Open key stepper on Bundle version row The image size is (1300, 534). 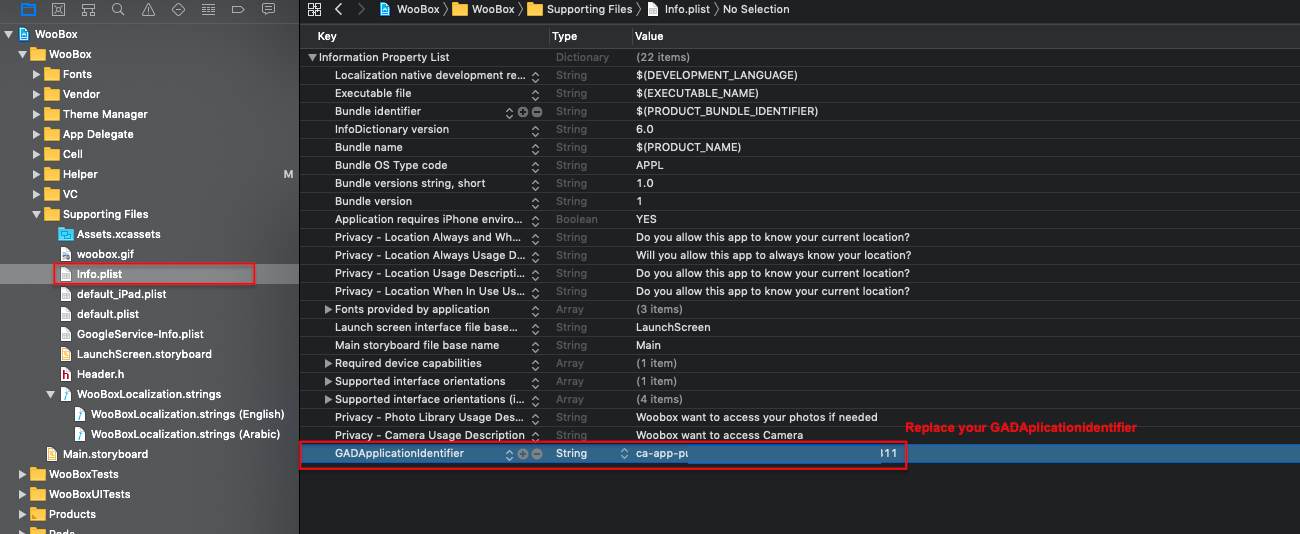(x=536, y=202)
